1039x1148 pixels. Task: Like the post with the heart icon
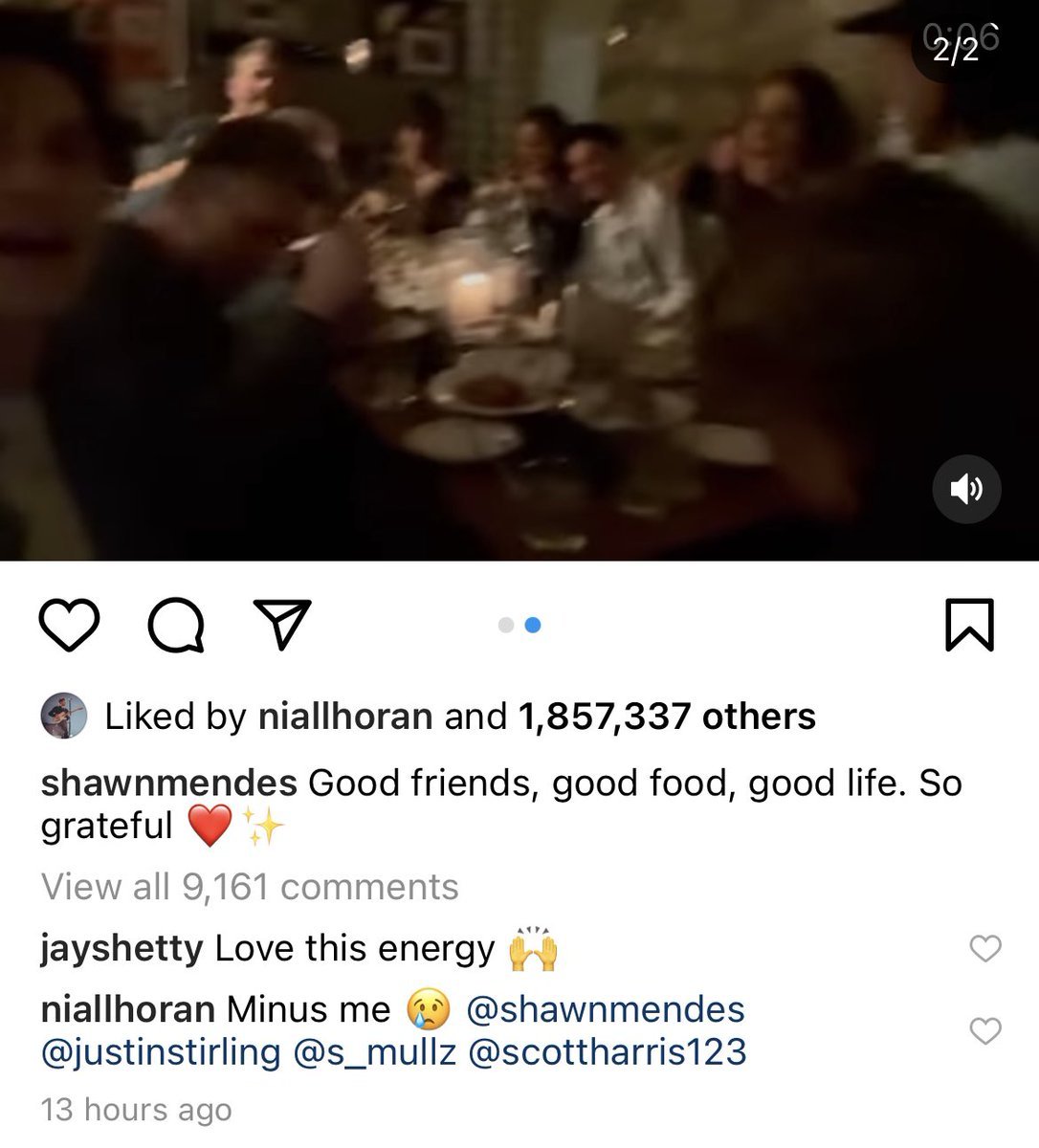(69, 625)
